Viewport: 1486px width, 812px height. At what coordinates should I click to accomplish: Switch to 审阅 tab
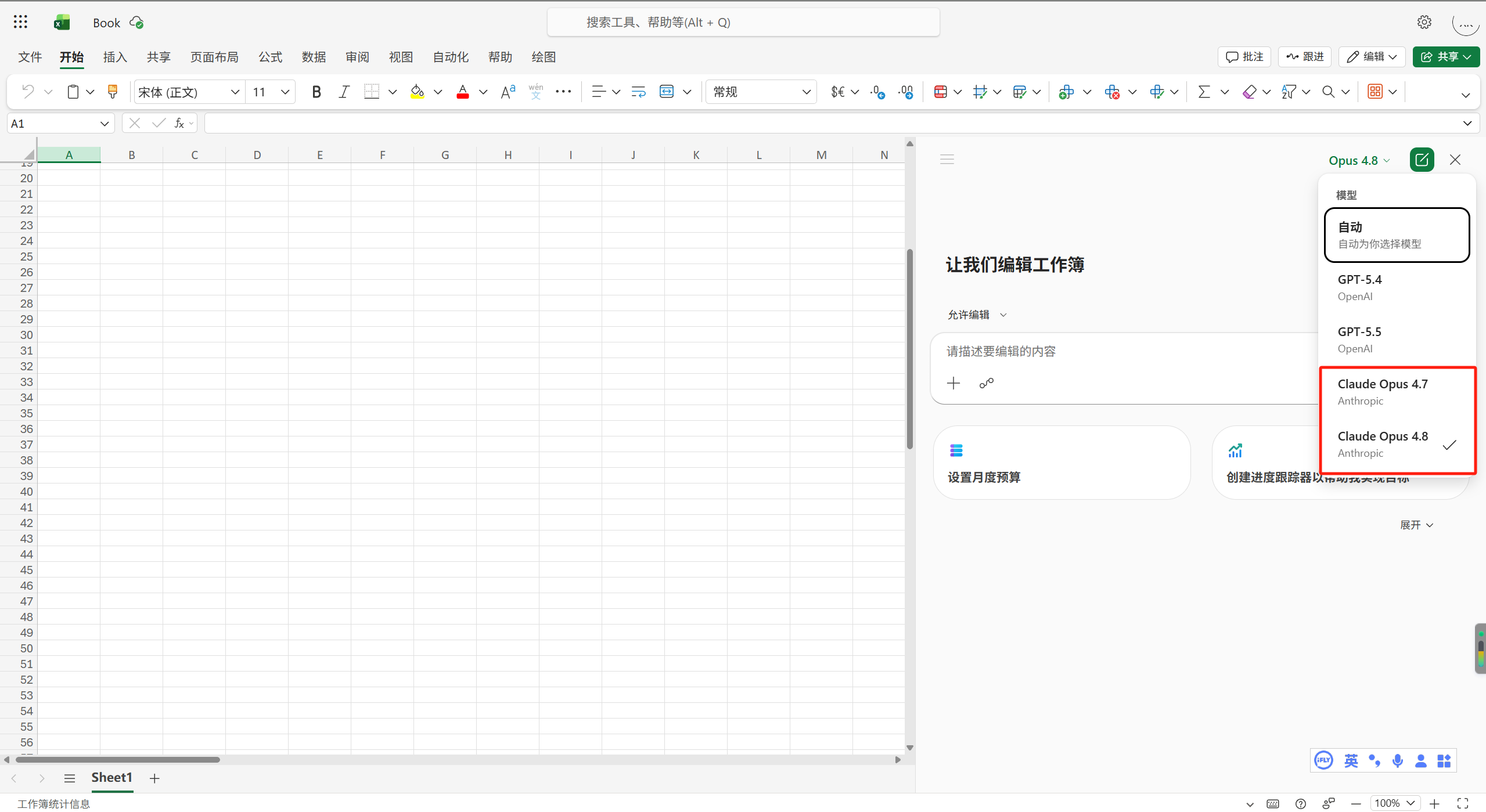(358, 57)
